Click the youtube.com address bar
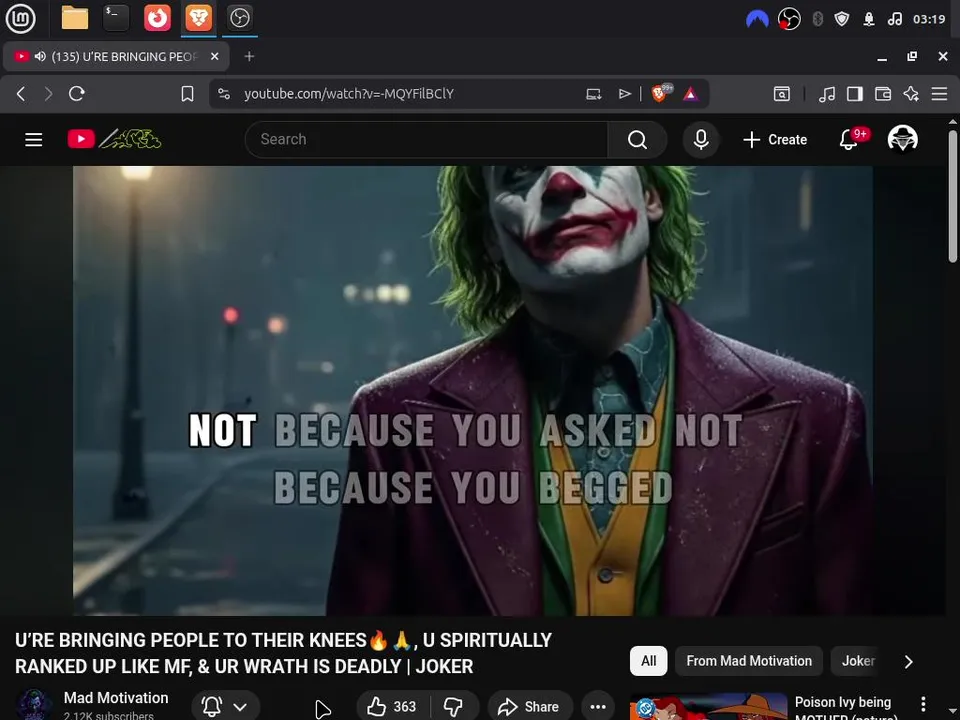Viewport: 960px width, 720px height. coord(349,94)
